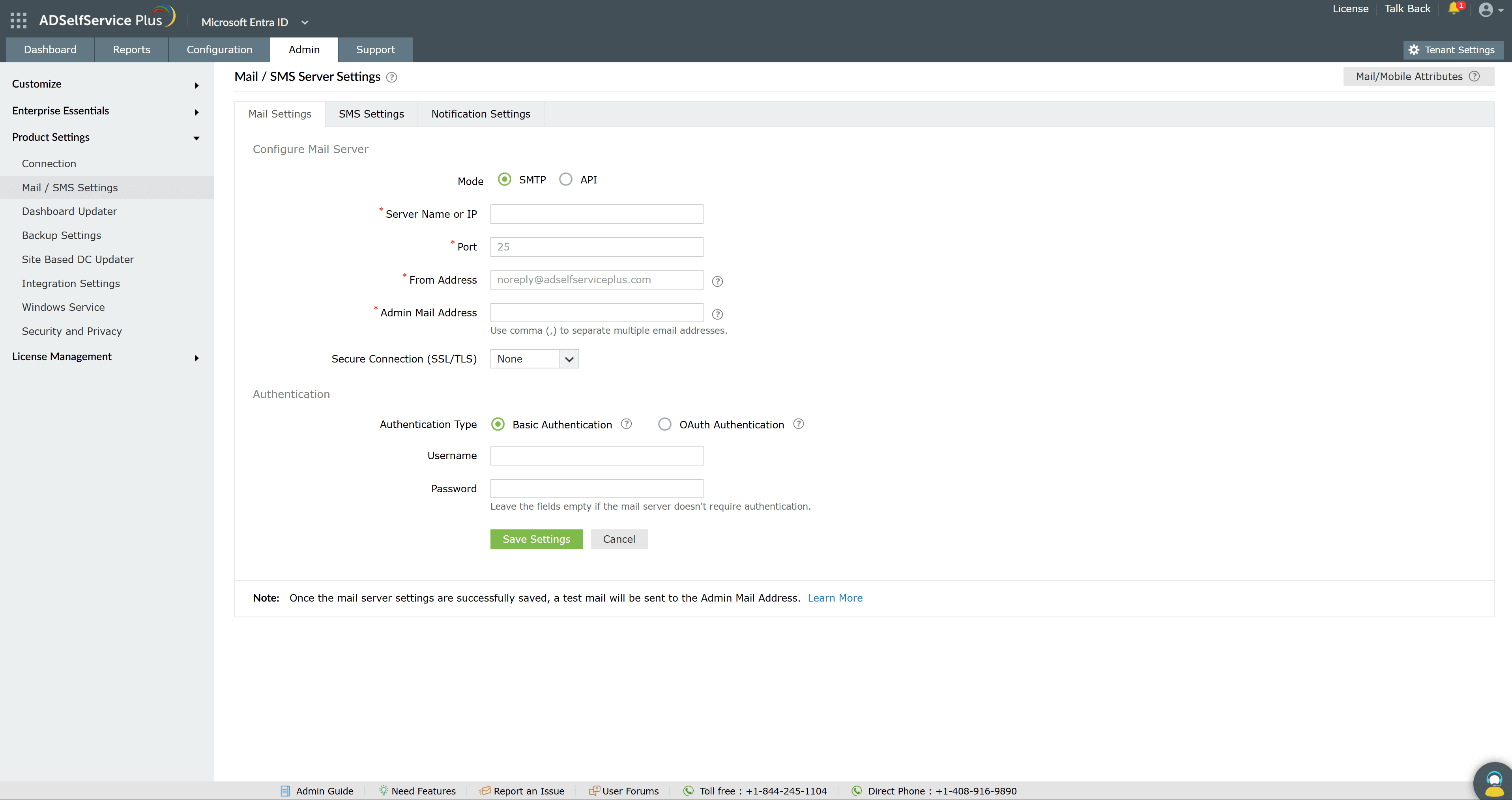
Task: Click the Need Features lightbulb icon
Action: point(383,790)
